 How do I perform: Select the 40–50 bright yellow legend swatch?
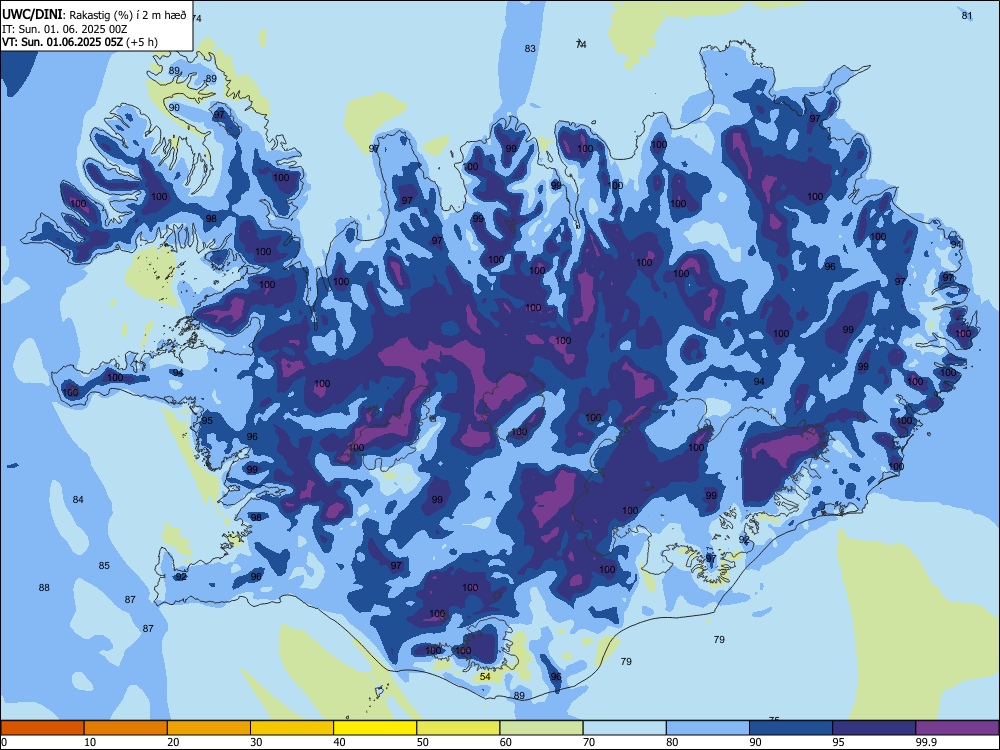[x=375, y=728]
